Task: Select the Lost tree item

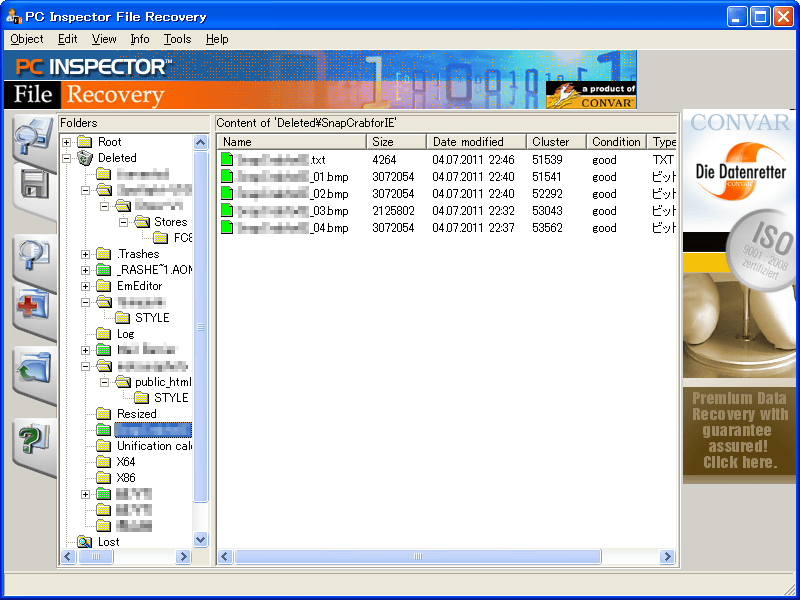Action: (x=108, y=542)
